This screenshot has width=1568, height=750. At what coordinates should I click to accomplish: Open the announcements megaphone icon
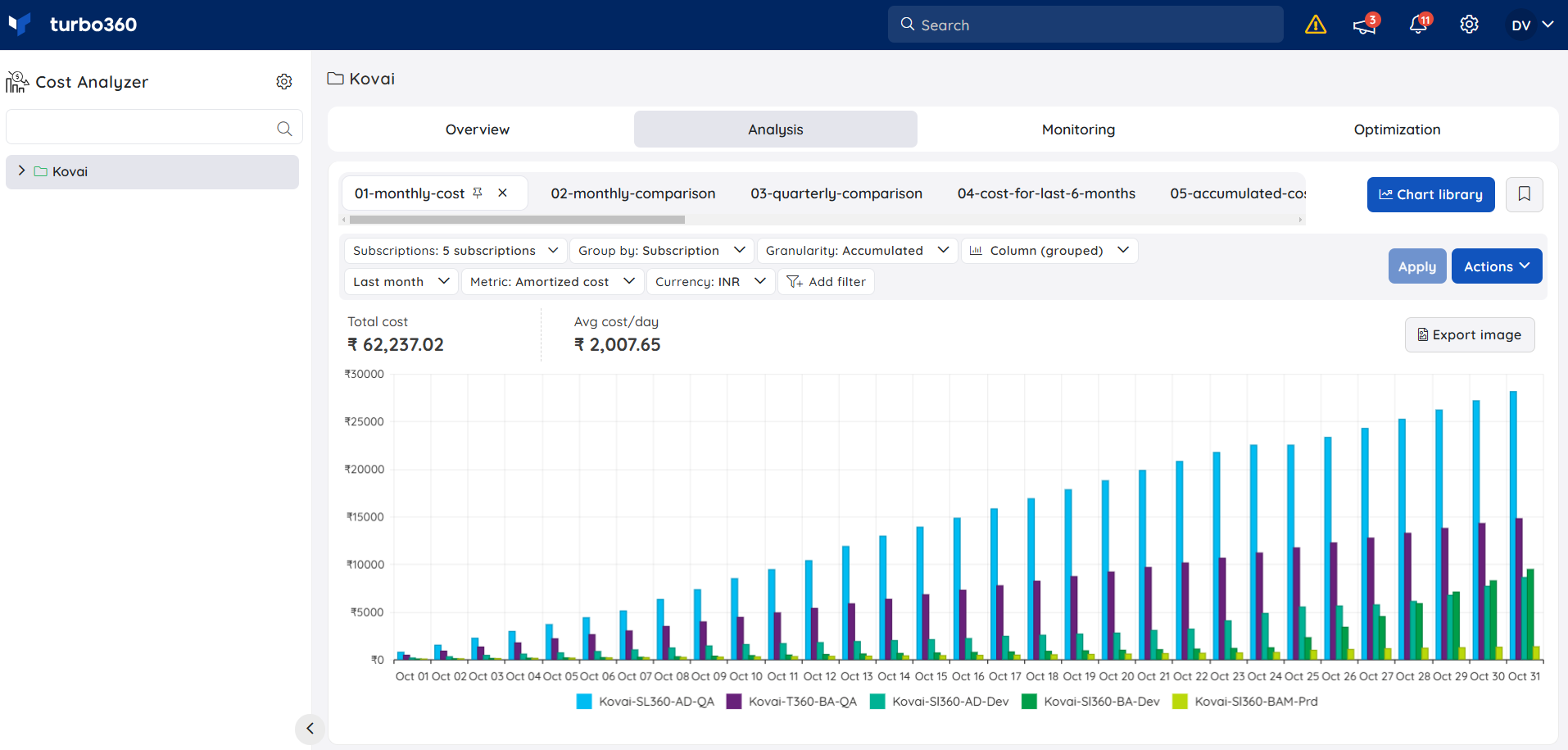[1365, 25]
